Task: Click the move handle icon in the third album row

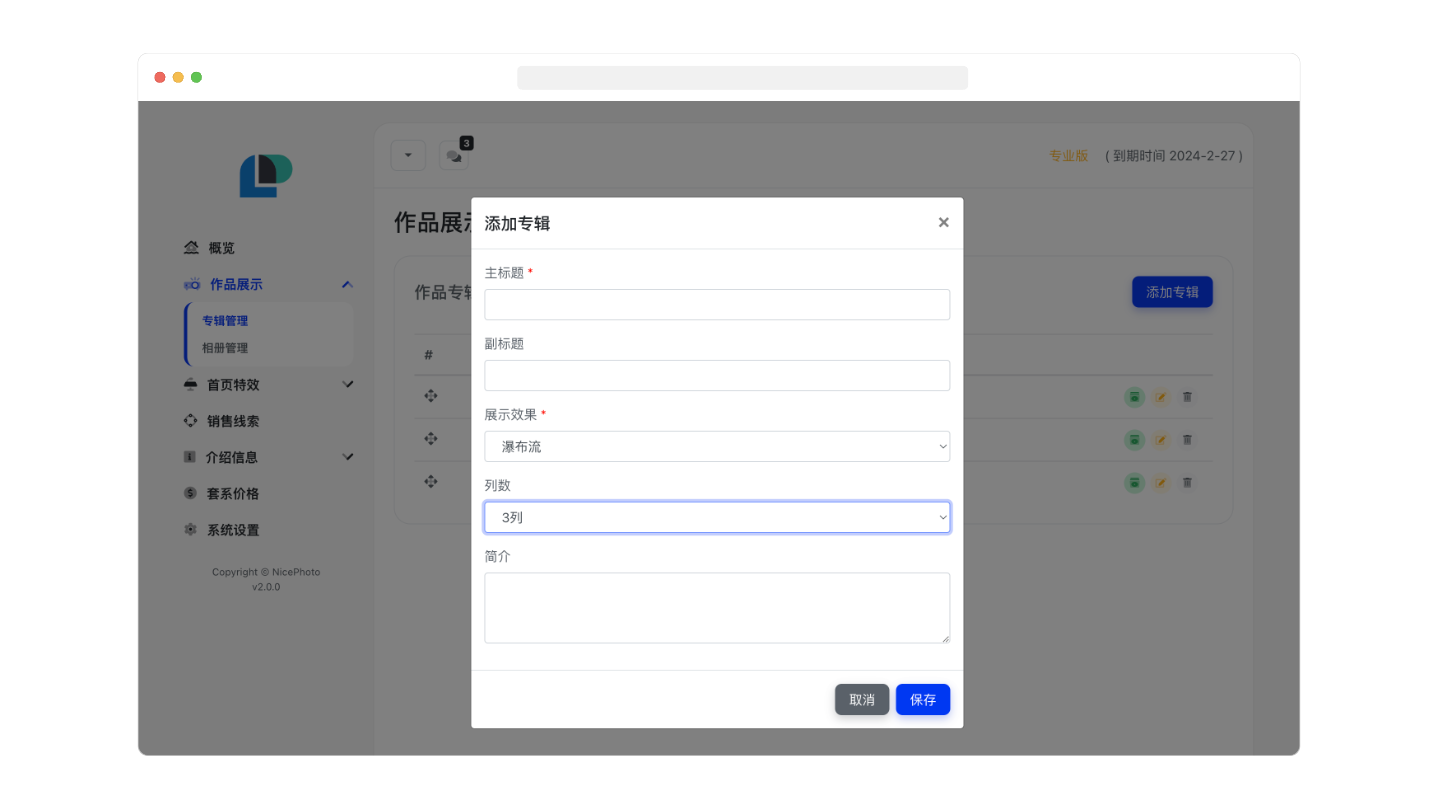Action: [431, 481]
